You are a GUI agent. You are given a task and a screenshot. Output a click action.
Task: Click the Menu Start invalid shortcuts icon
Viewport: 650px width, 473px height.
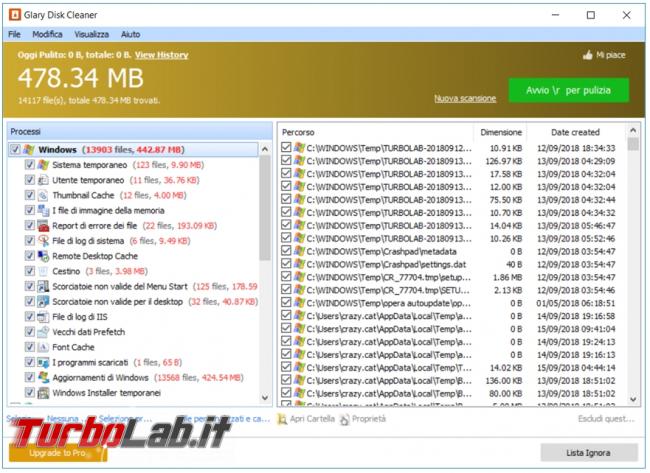tap(43, 286)
